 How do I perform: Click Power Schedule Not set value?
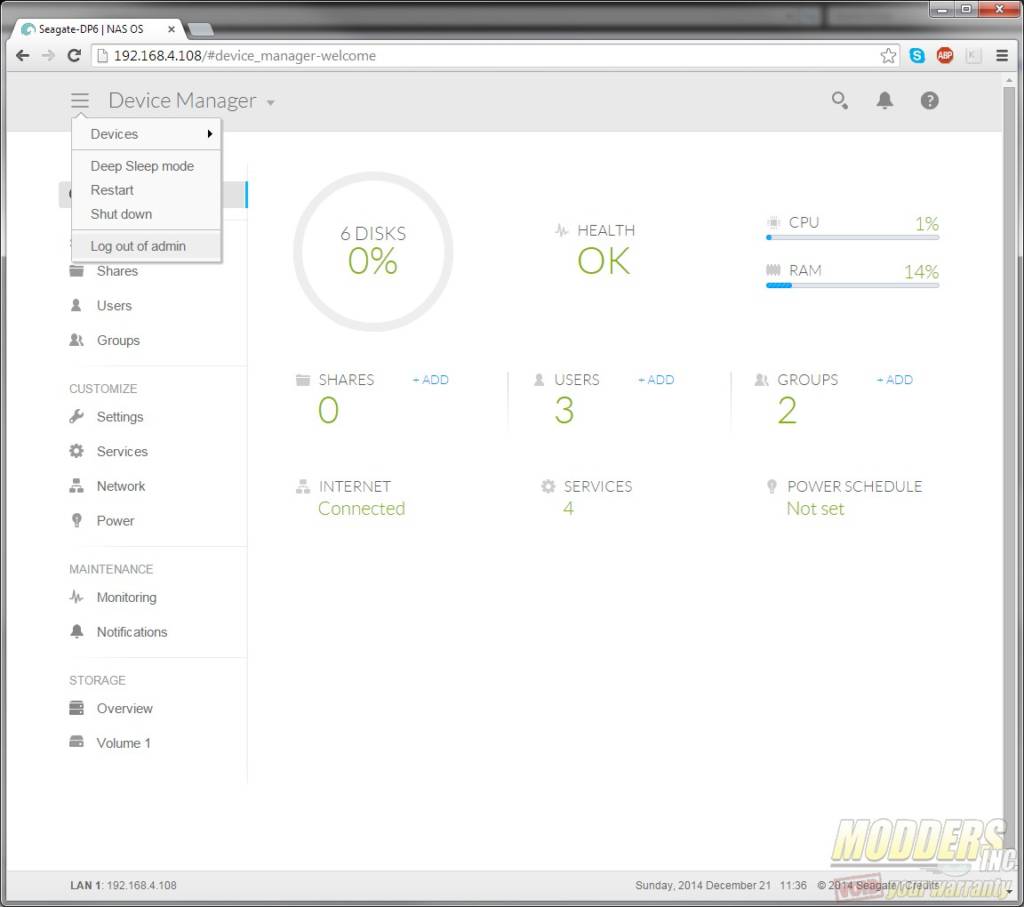click(815, 508)
